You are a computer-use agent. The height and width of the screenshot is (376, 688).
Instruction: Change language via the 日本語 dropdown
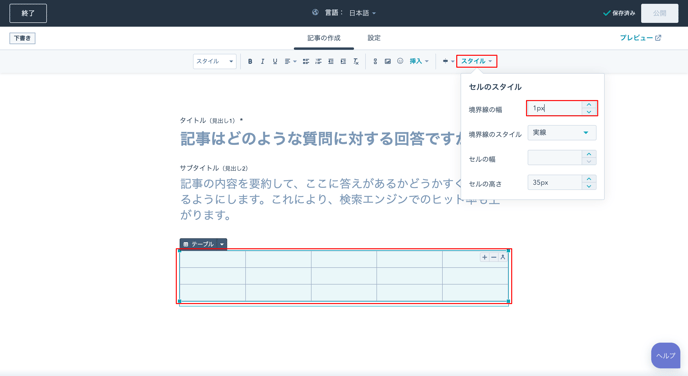362,13
